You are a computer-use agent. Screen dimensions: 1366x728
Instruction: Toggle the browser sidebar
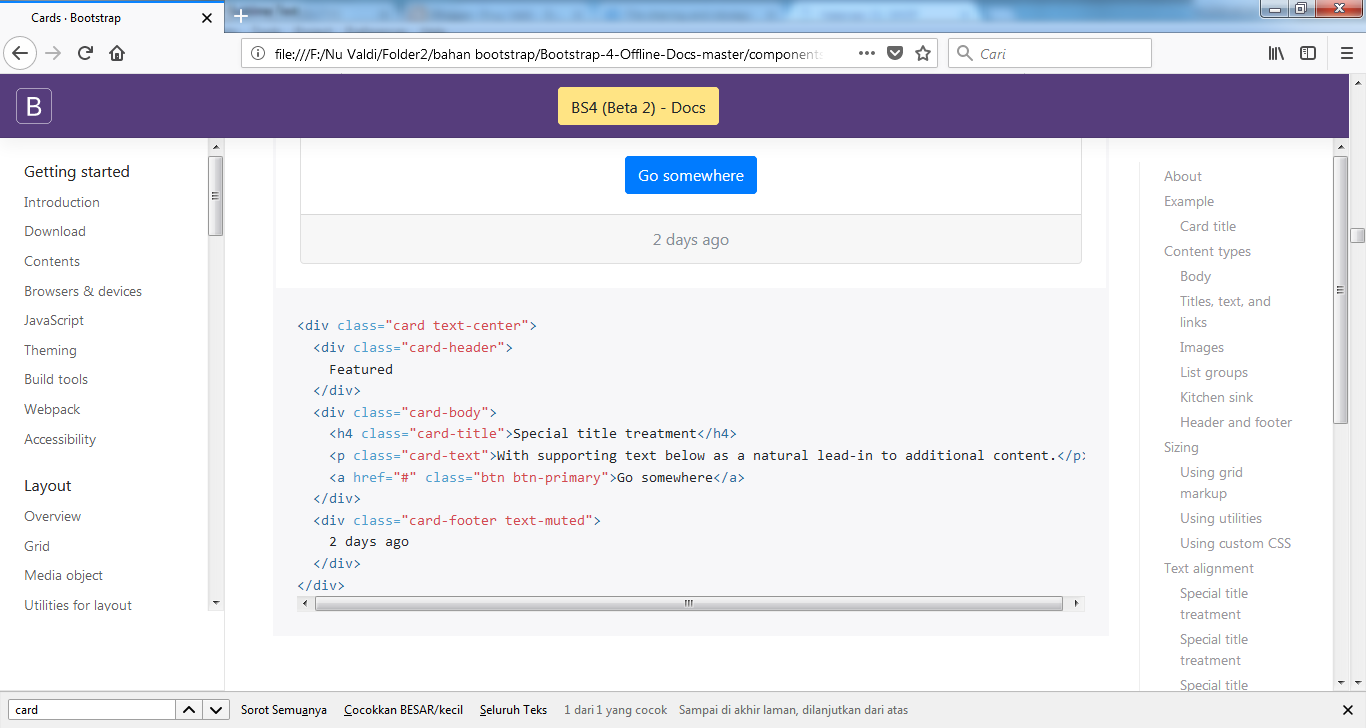(x=1308, y=52)
